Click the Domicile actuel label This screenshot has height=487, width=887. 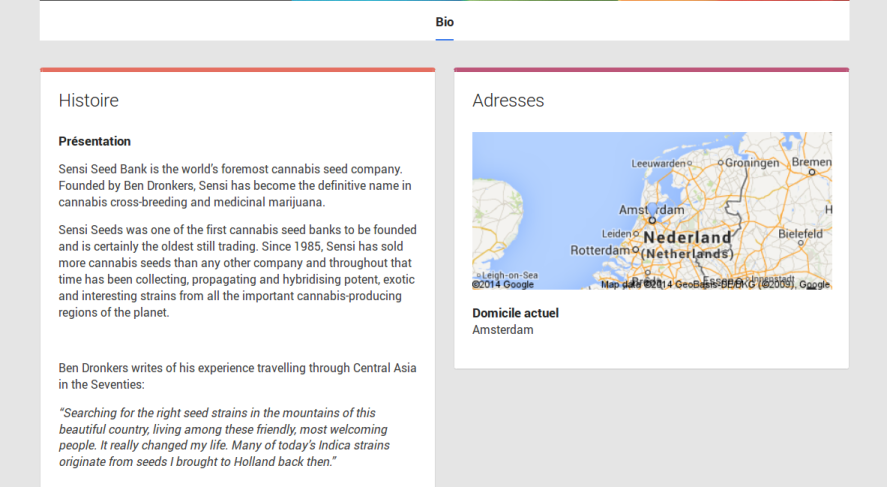(515, 313)
